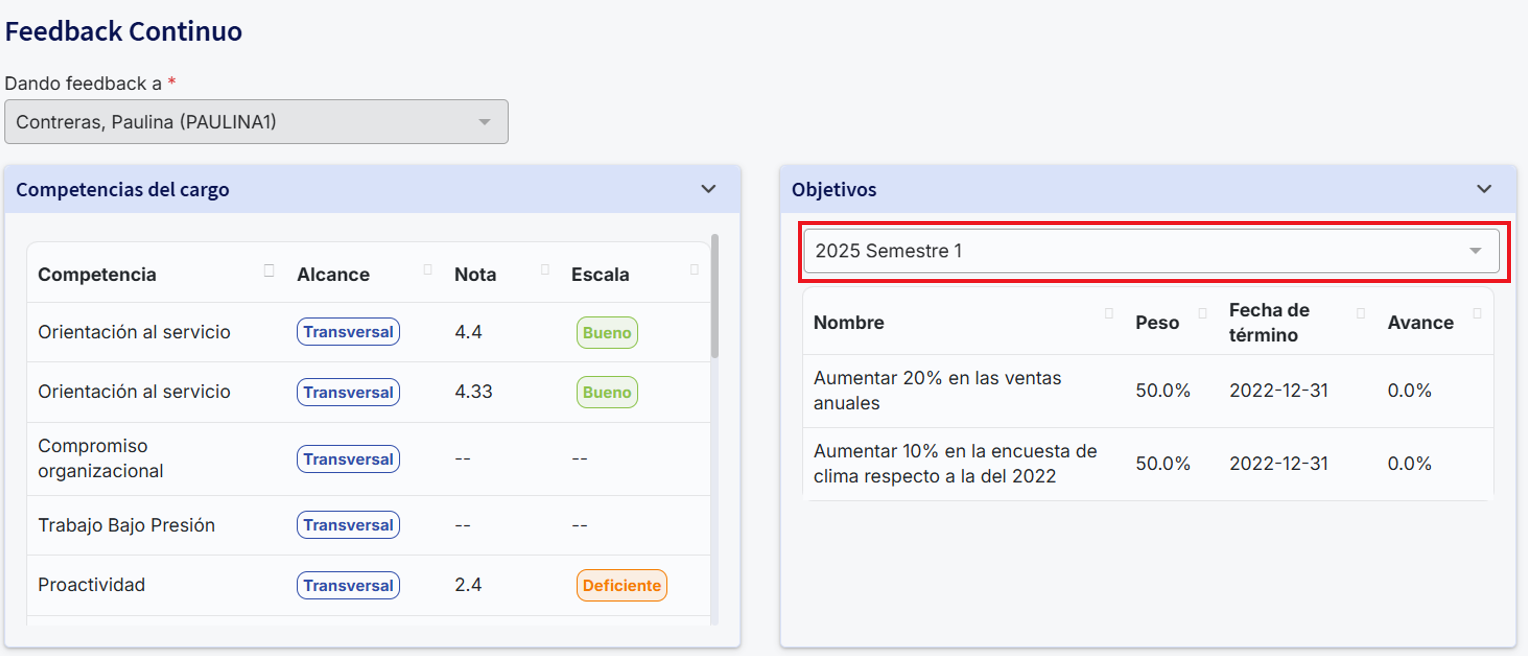Screen dimensions: 1528x656
Task: Collapse the Objetivos panel chevron
Action: click(1484, 189)
